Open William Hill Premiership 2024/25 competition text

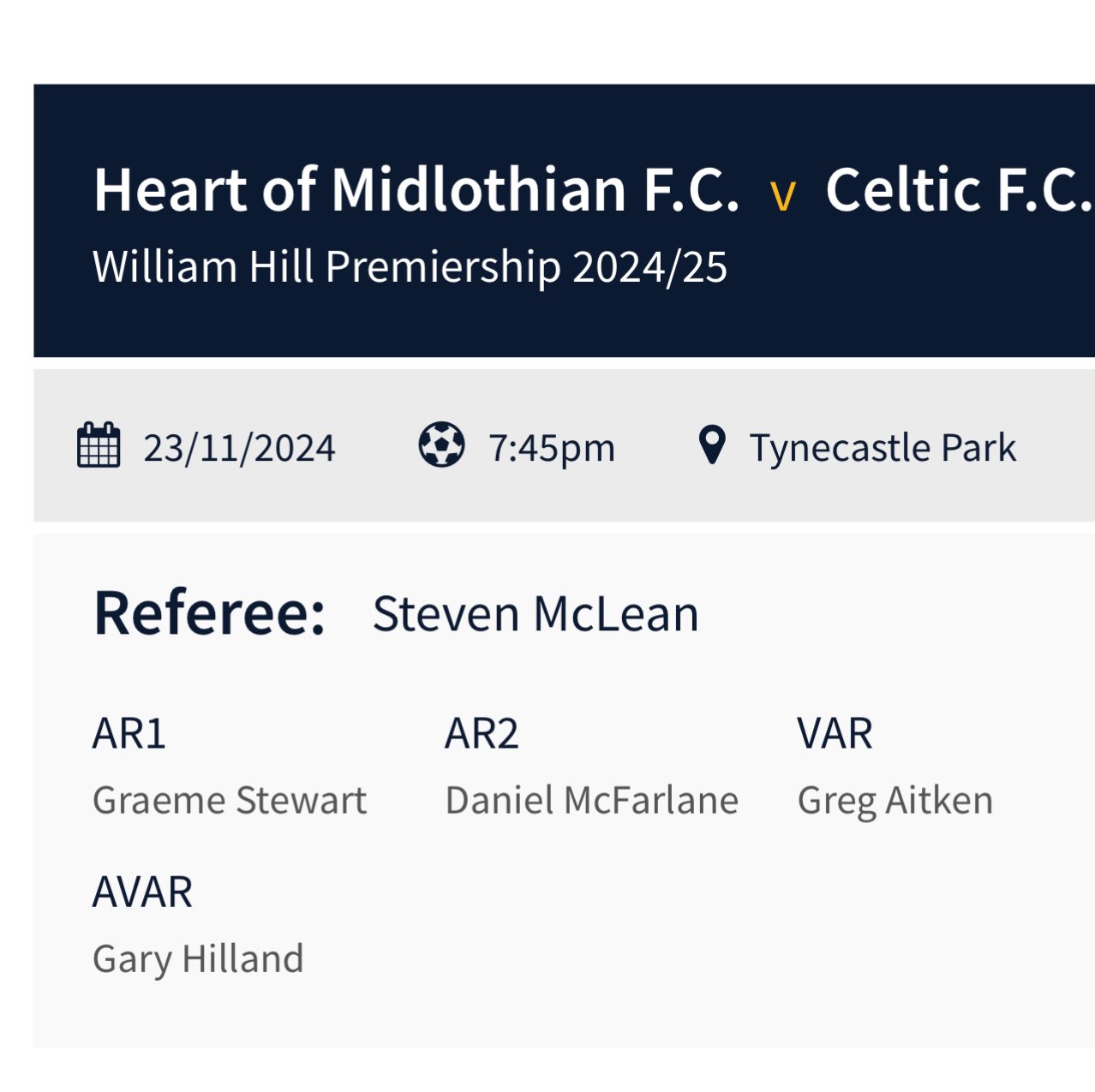(x=410, y=266)
